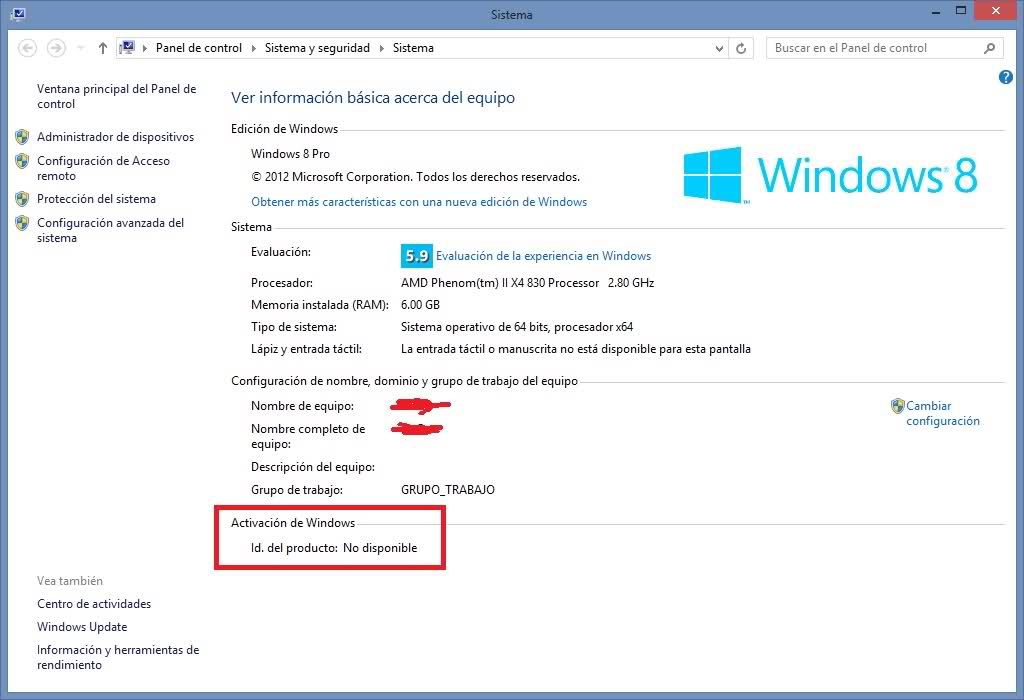Select the 6.00 GB memory value
This screenshot has width=1024, height=700.
pyautogui.click(x=420, y=305)
